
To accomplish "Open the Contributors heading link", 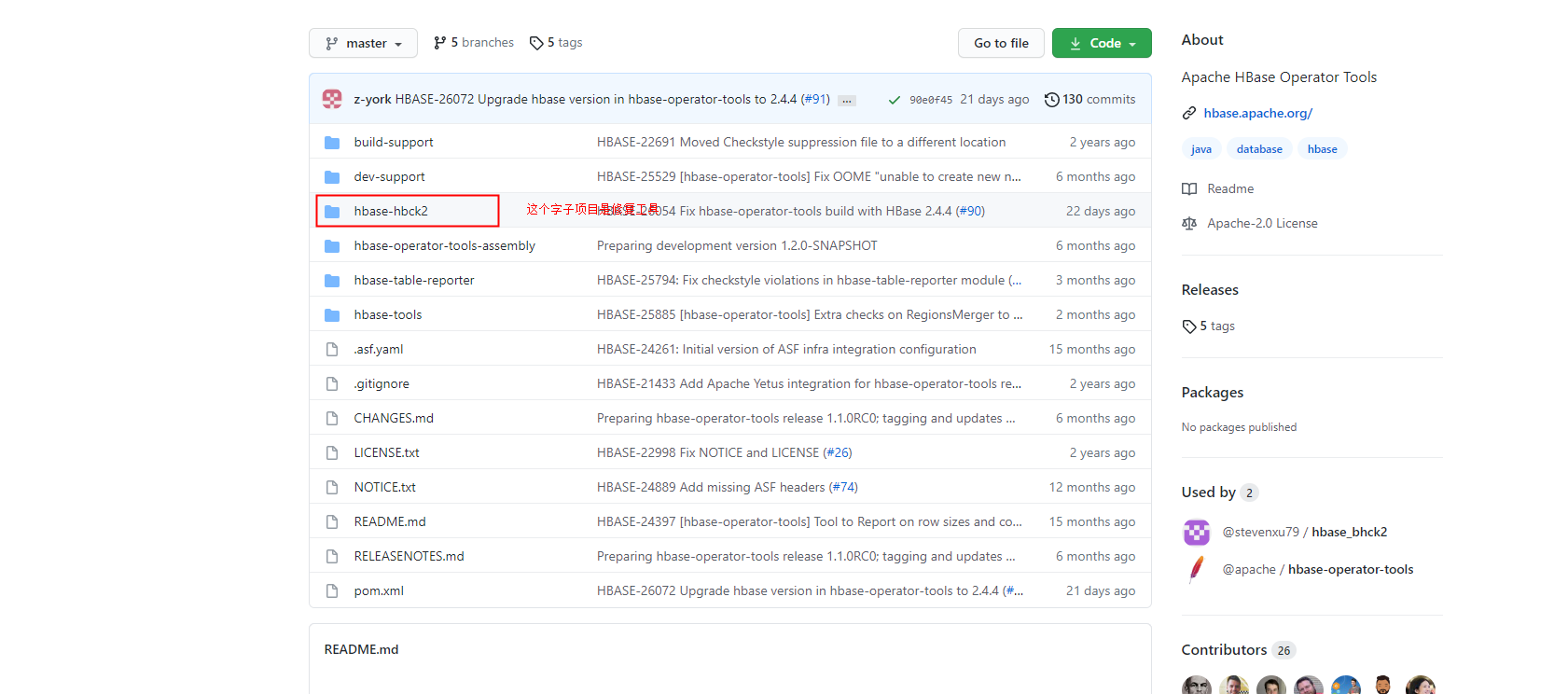I will pos(1239,650).
